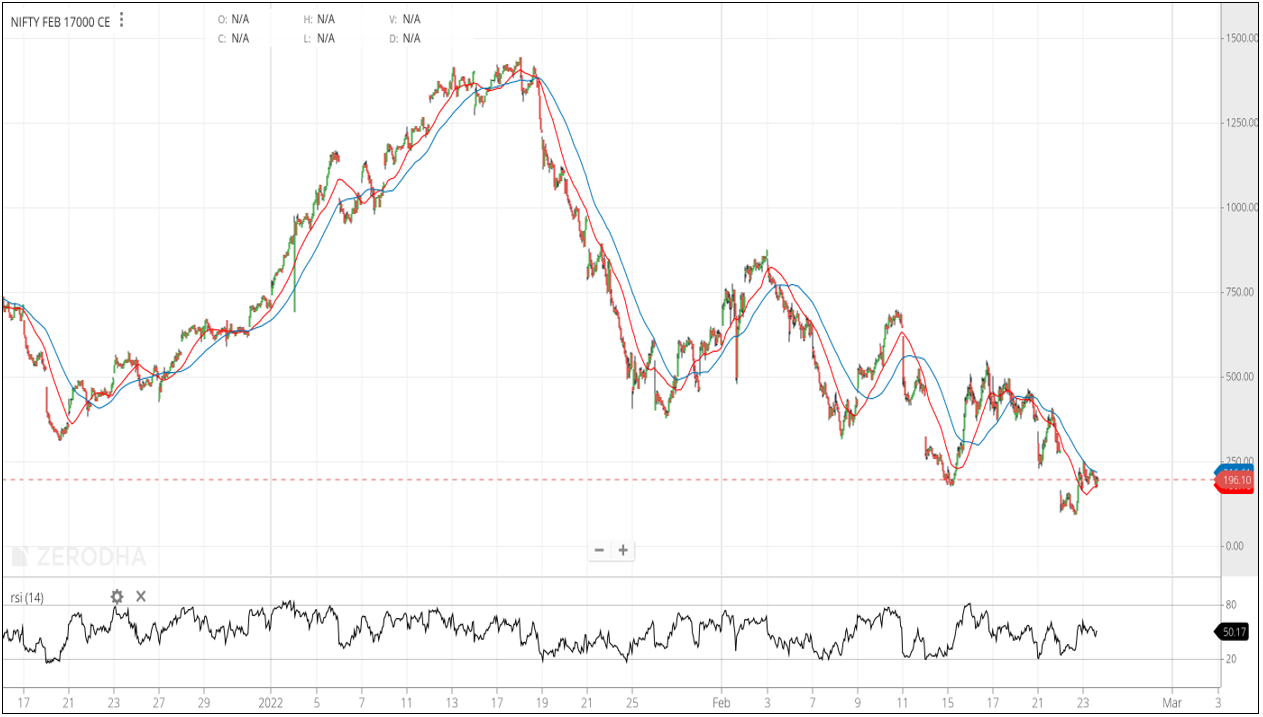Click the red 196.10 current price tag

tap(1234, 481)
